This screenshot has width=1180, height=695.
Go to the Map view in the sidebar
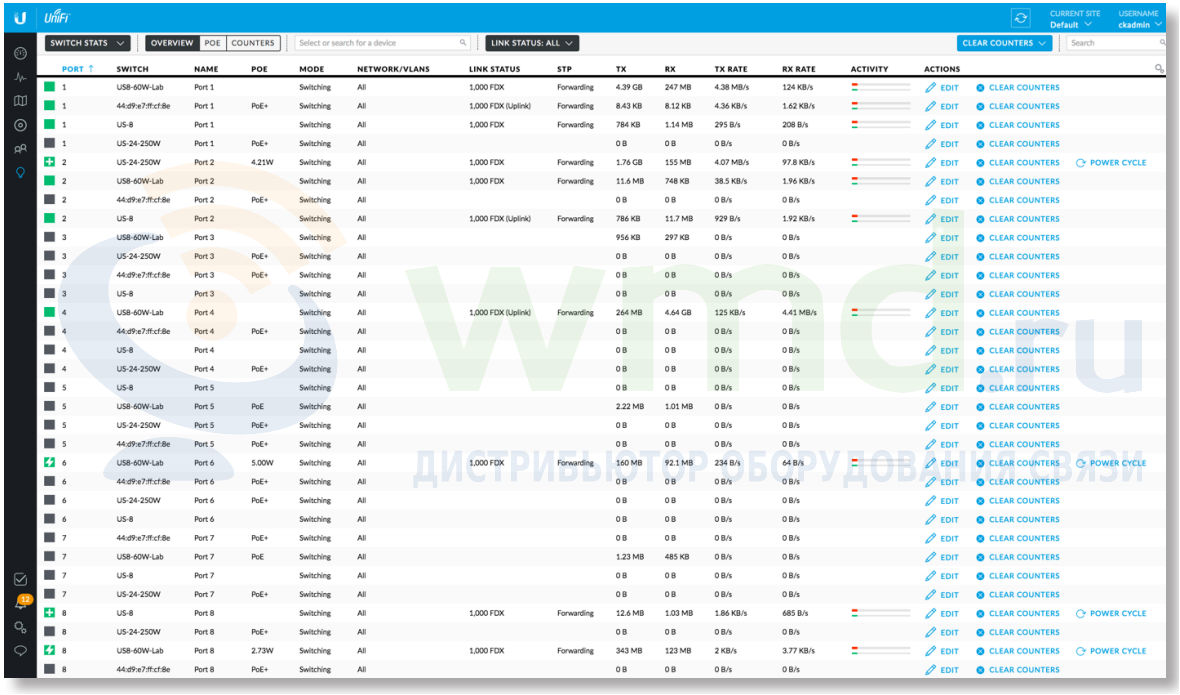click(20, 101)
